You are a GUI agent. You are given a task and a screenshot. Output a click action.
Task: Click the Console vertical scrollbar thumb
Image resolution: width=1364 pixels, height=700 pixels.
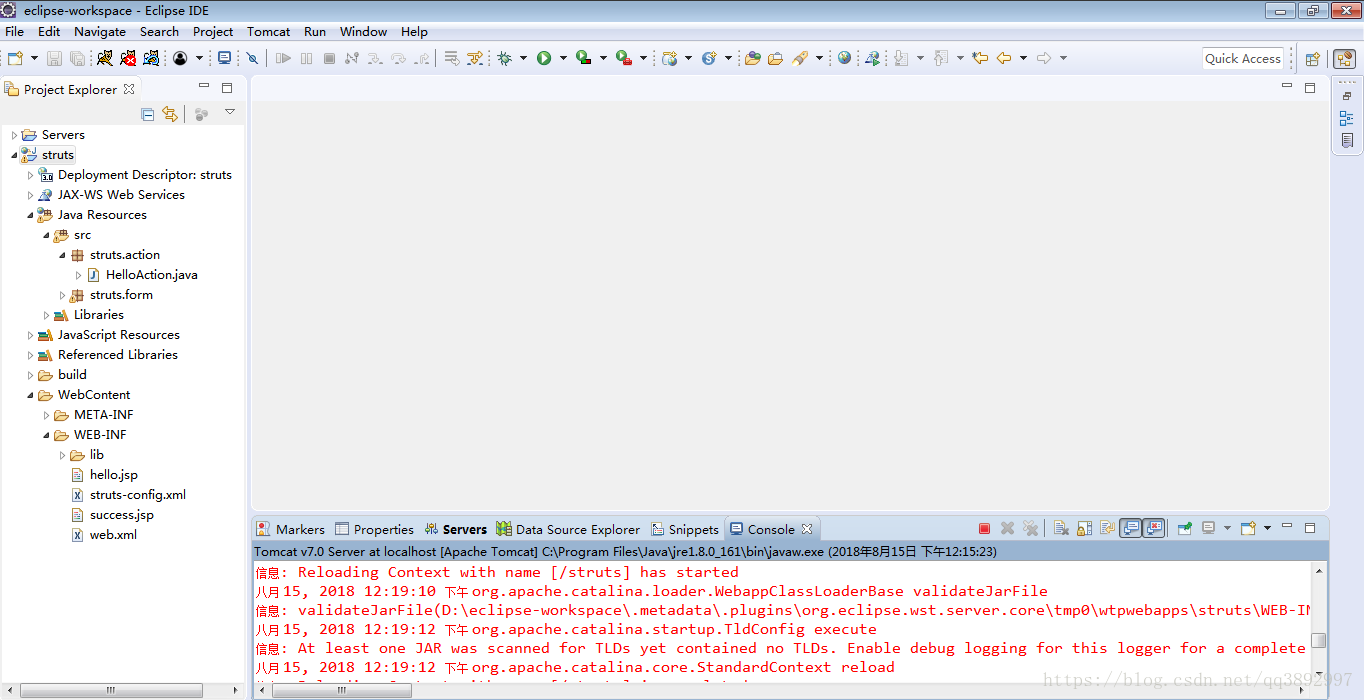click(x=1319, y=640)
